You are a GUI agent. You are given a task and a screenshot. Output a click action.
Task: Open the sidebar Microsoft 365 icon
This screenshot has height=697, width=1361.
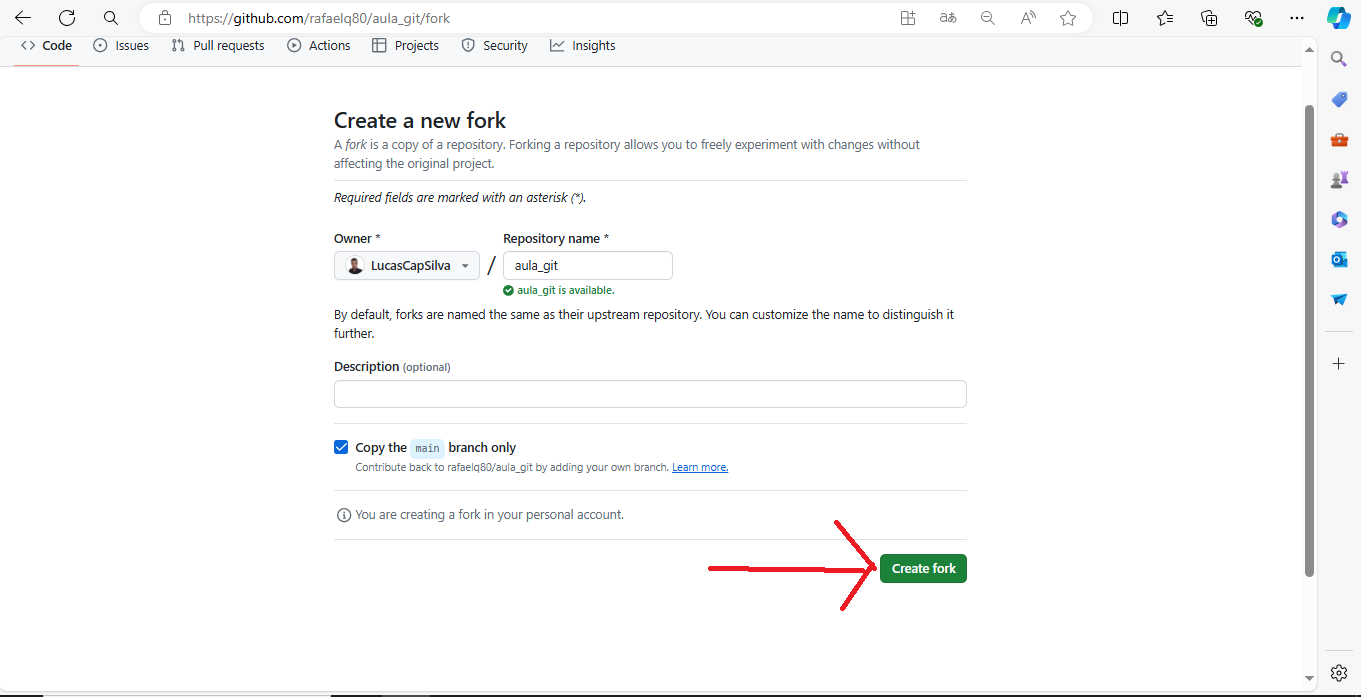click(1339, 219)
